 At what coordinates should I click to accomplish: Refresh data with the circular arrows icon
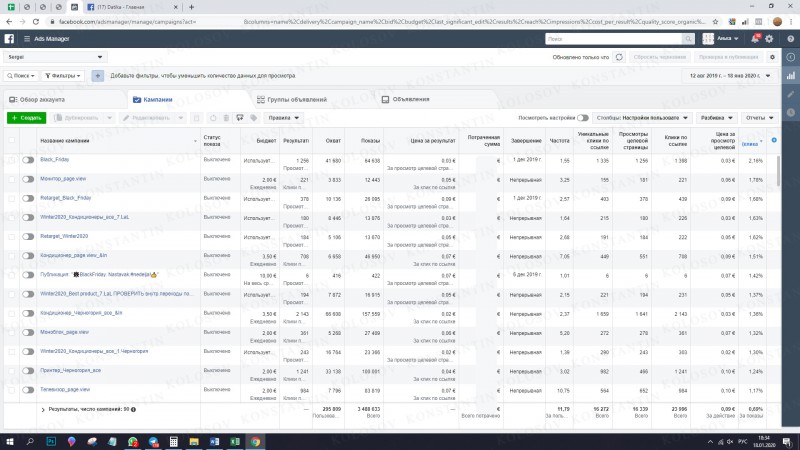point(619,57)
